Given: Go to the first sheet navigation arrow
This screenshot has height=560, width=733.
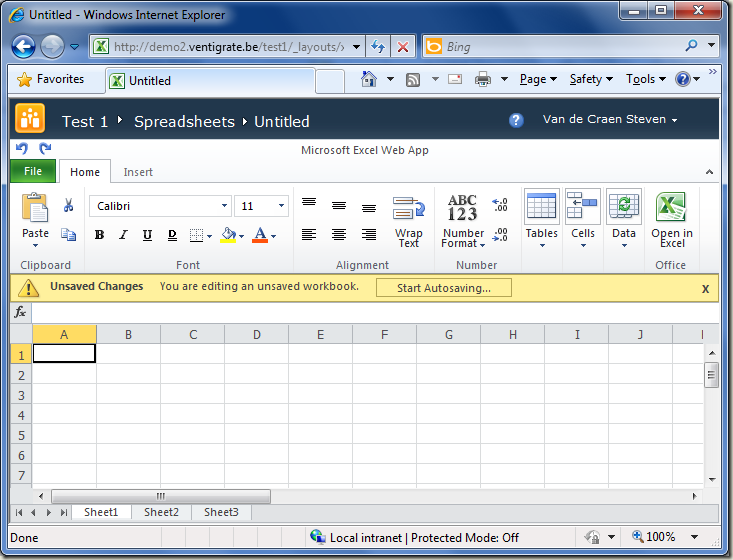Looking at the screenshot, I should pyautogui.click(x=19, y=513).
